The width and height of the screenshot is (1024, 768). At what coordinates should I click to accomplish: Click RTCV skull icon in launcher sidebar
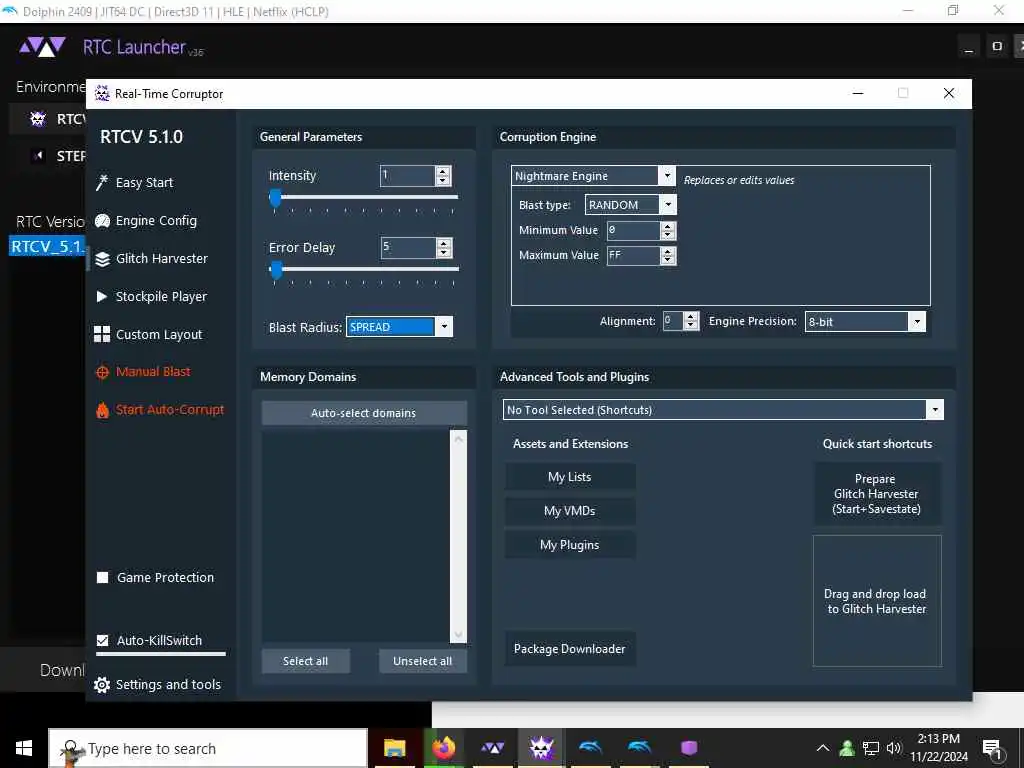(38, 119)
